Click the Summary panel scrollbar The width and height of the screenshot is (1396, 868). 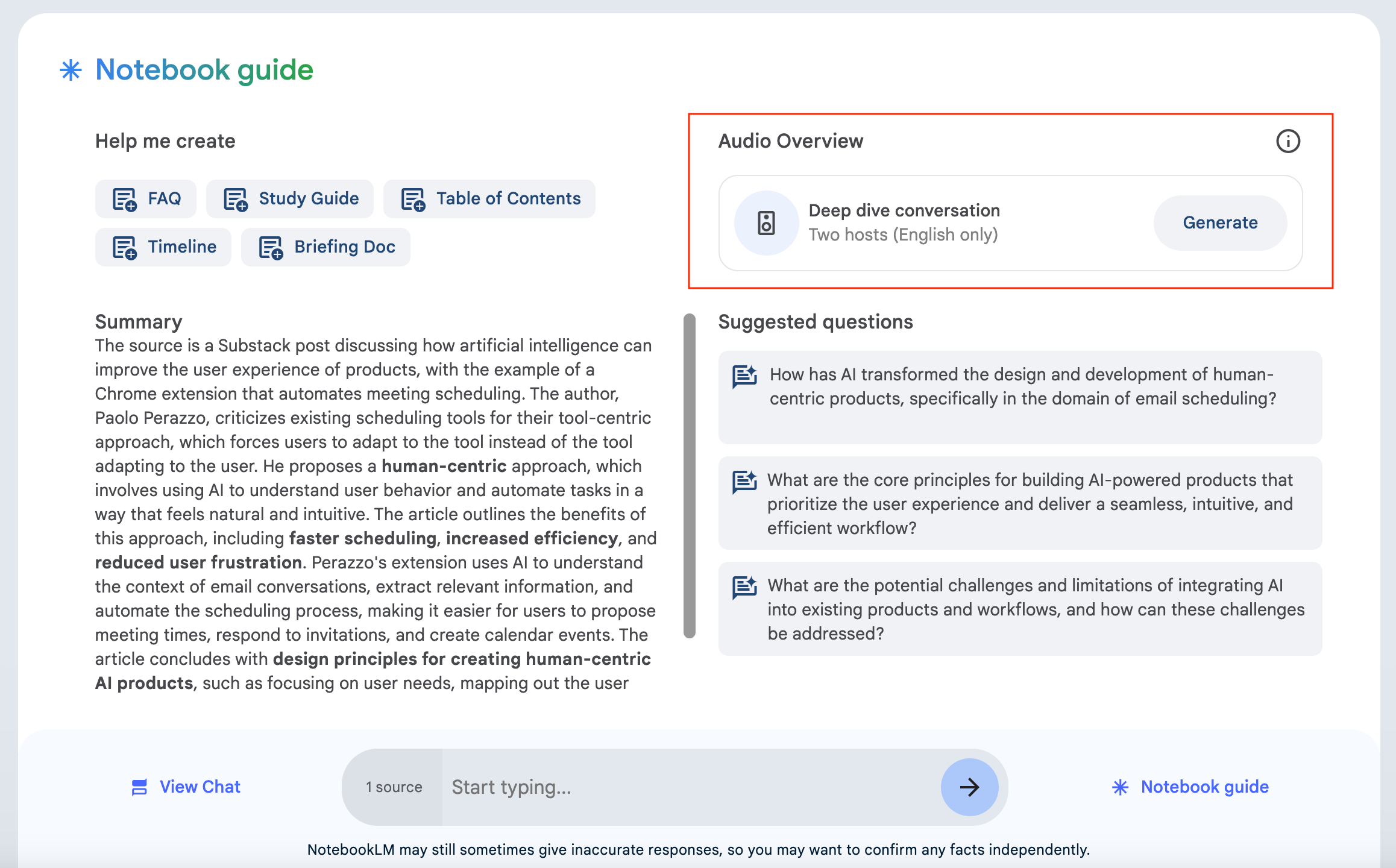690,476
